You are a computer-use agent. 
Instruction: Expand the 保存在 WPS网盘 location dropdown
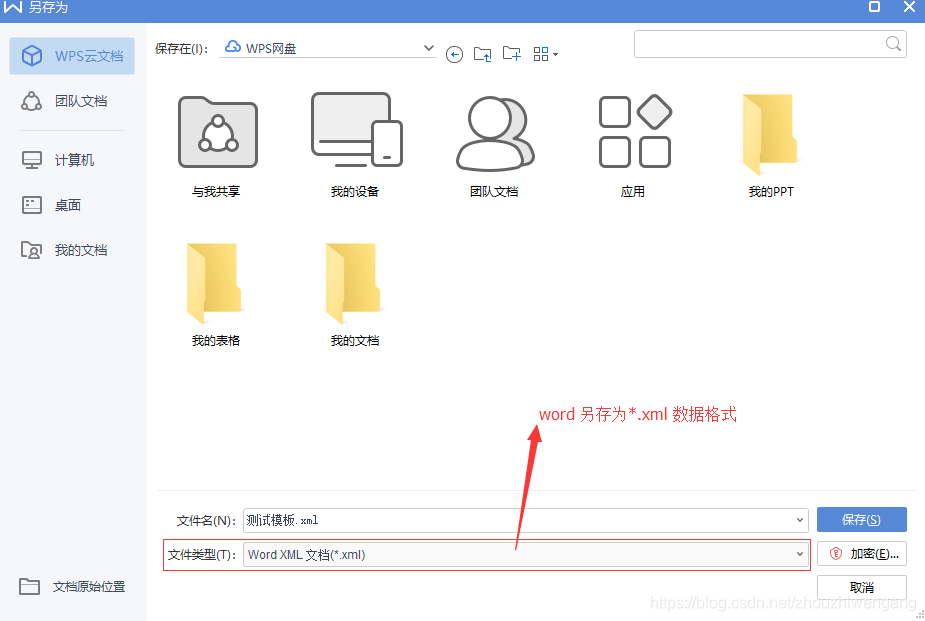pyautogui.click(x=429, y=48)
